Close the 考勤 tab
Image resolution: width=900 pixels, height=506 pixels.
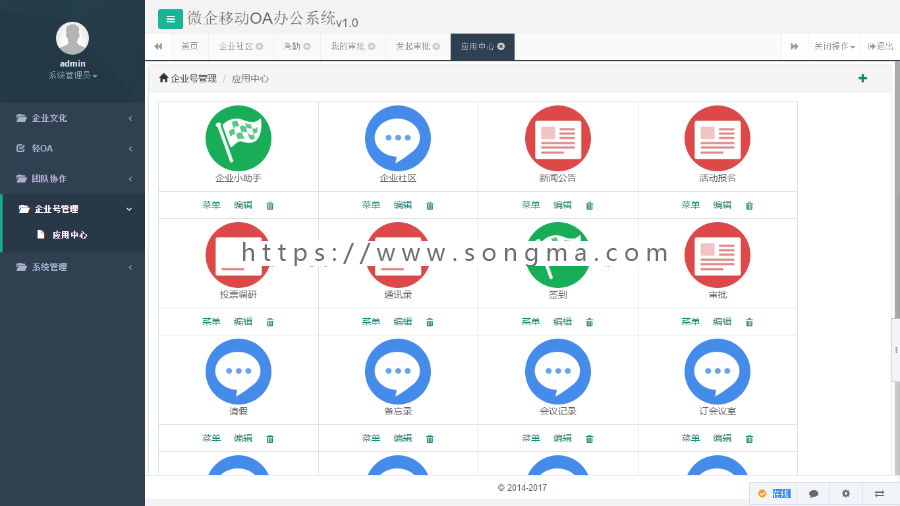pos(307,46)
